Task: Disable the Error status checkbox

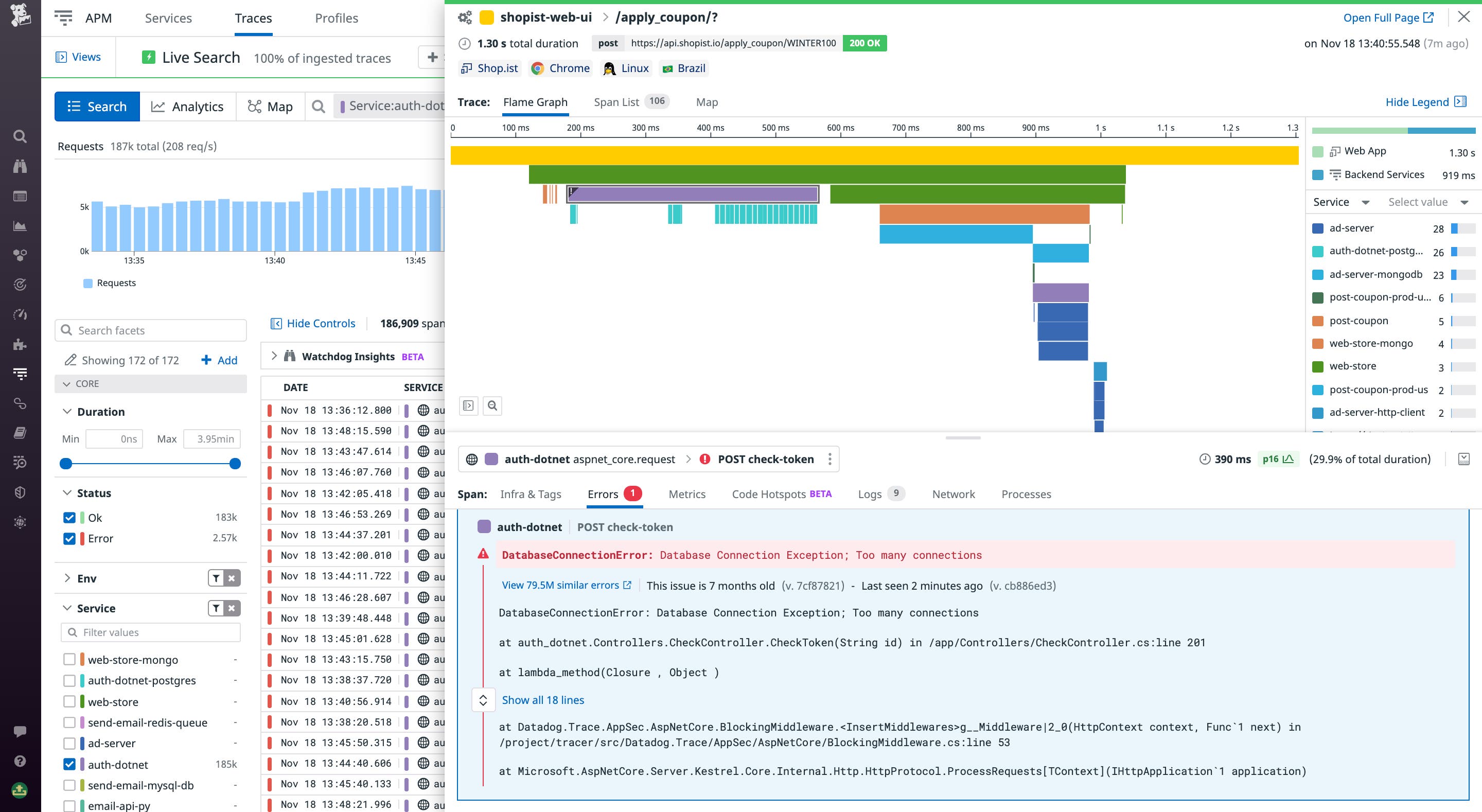Action: [x=69, y=539]
